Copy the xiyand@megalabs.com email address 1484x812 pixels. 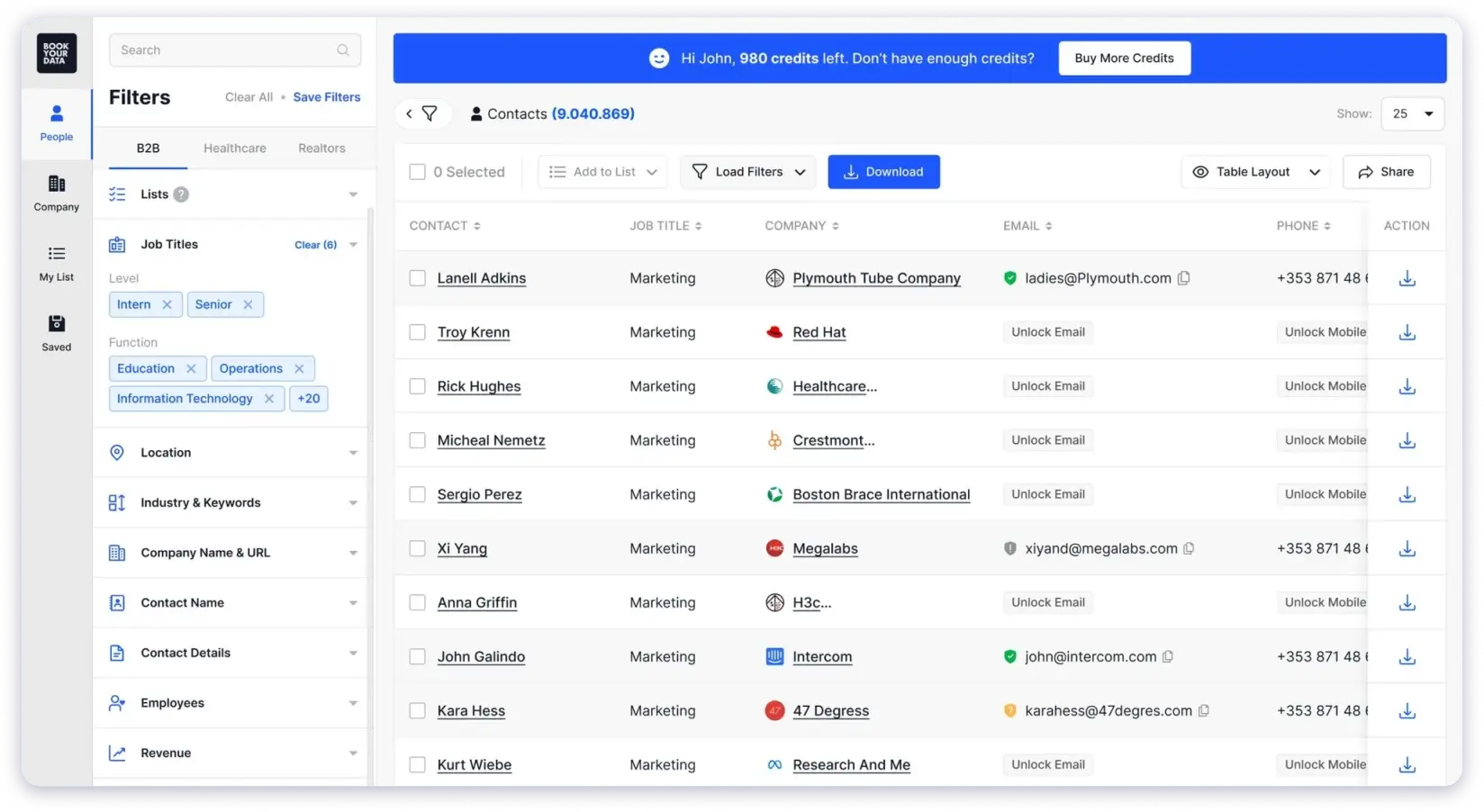(1190, 548)
